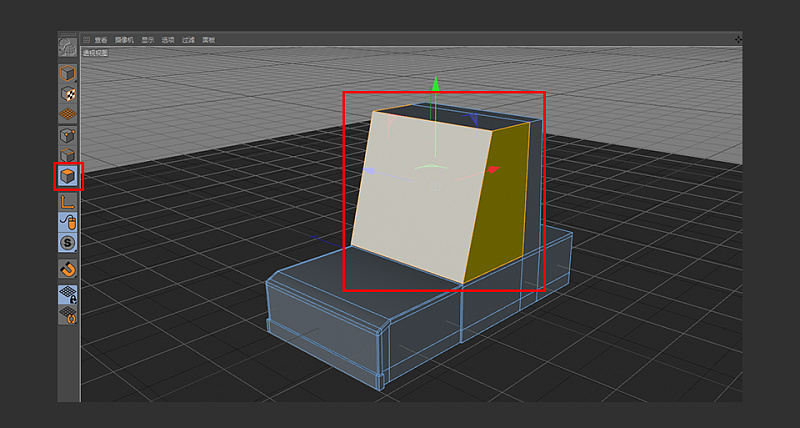800x428 pixels.
Task: Open the 查看 (View) viewport menu
Action: click(101, 40)
